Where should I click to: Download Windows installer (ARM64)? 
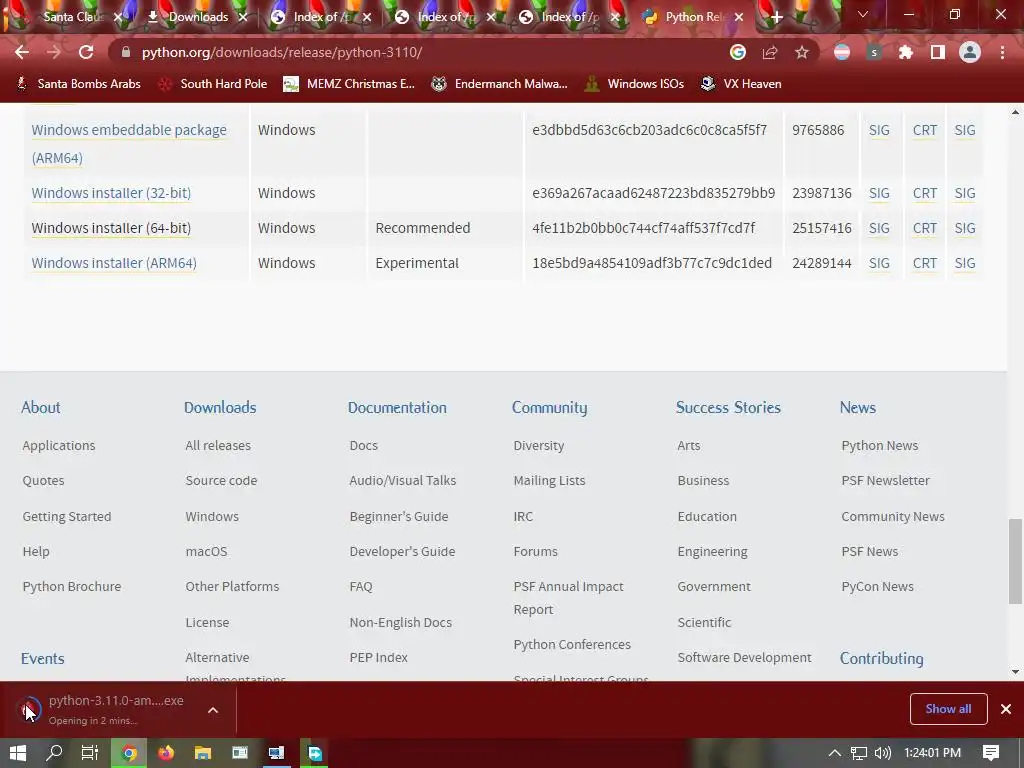[114, 263]
